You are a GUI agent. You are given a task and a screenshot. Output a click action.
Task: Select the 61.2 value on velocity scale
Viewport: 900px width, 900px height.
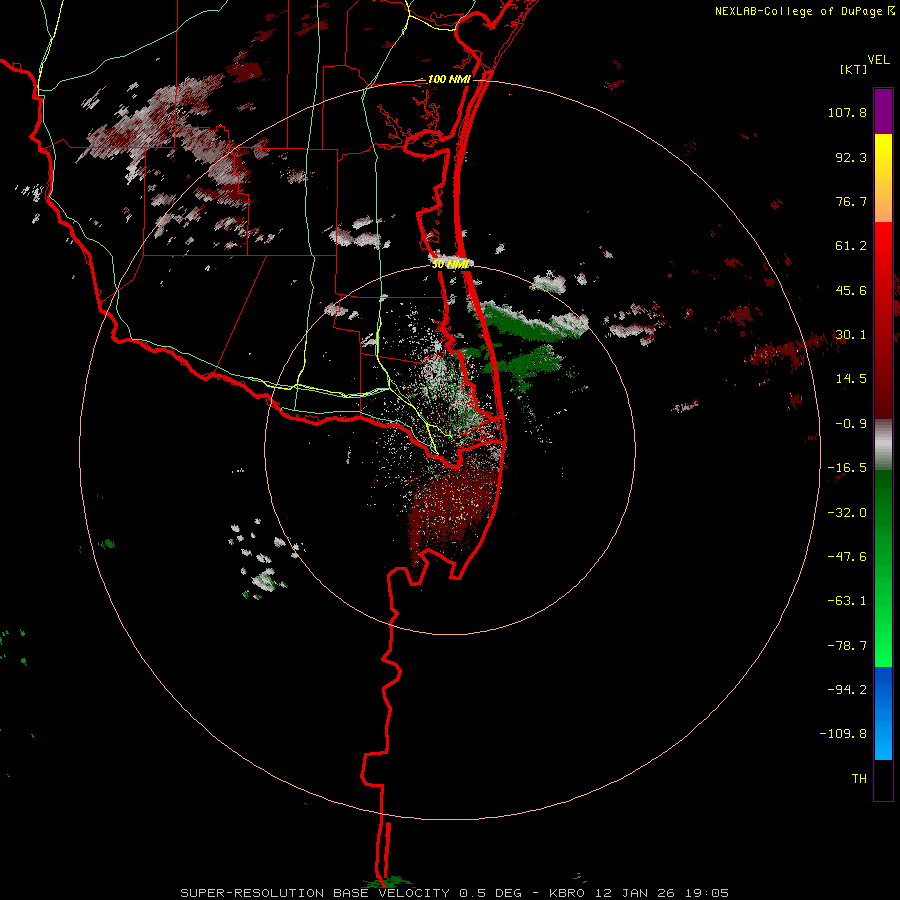[851, 246]
